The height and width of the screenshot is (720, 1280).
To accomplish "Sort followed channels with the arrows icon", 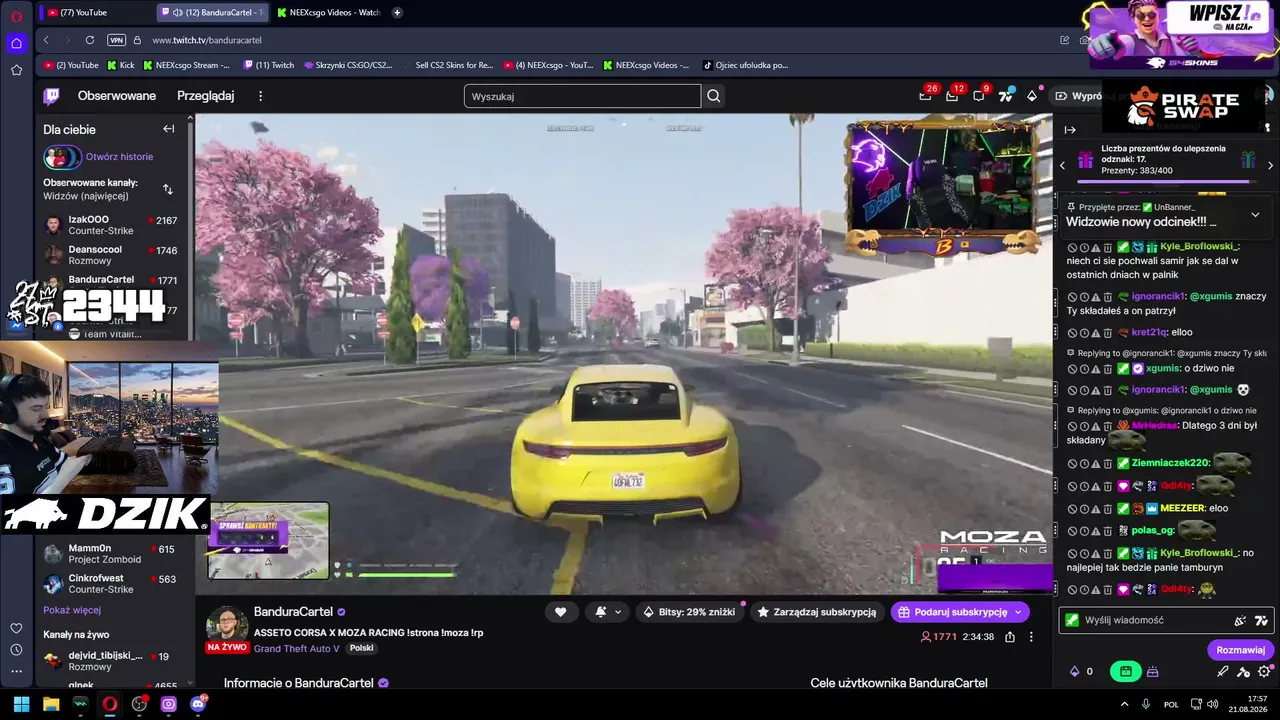I will coord(168,189).
